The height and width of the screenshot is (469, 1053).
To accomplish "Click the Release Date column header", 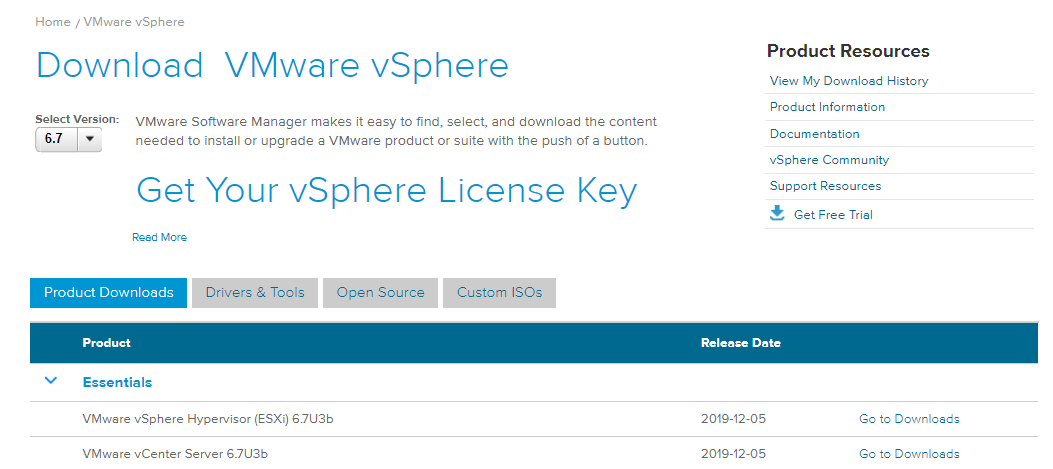I will [x=741, y=343].
